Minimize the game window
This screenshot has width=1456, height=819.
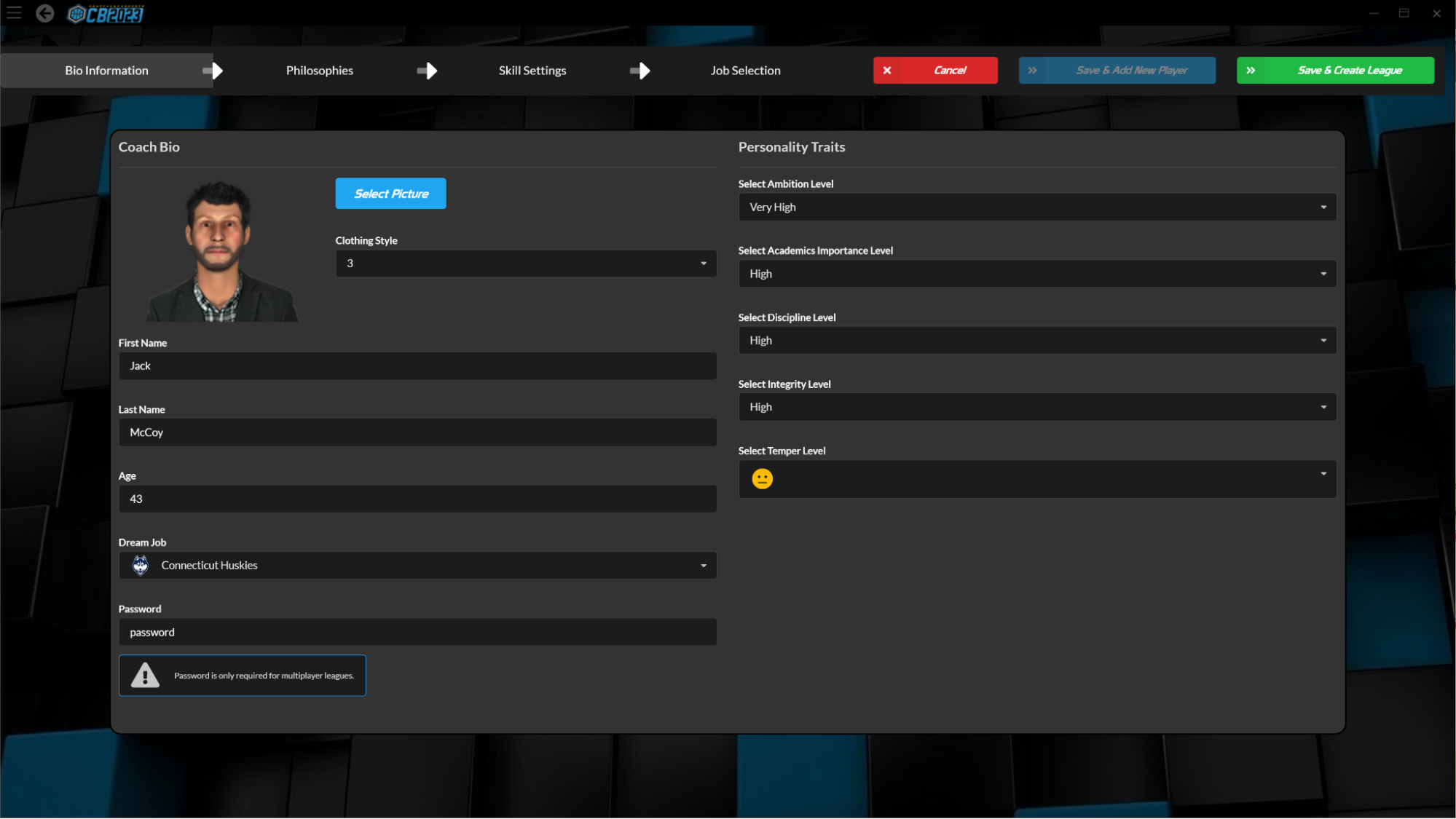click(x=1374, y=13)
